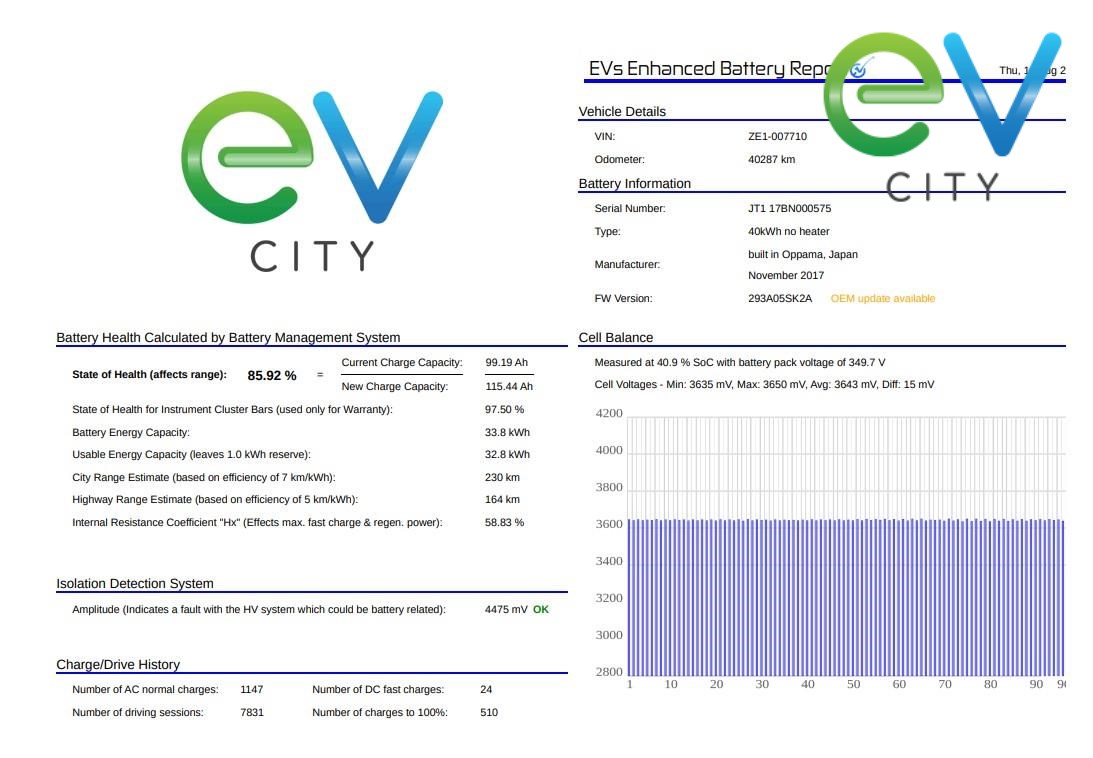1093x758 pixels.
Task: Select the Vehicle Details section heading
Action: tap(622, 111)
